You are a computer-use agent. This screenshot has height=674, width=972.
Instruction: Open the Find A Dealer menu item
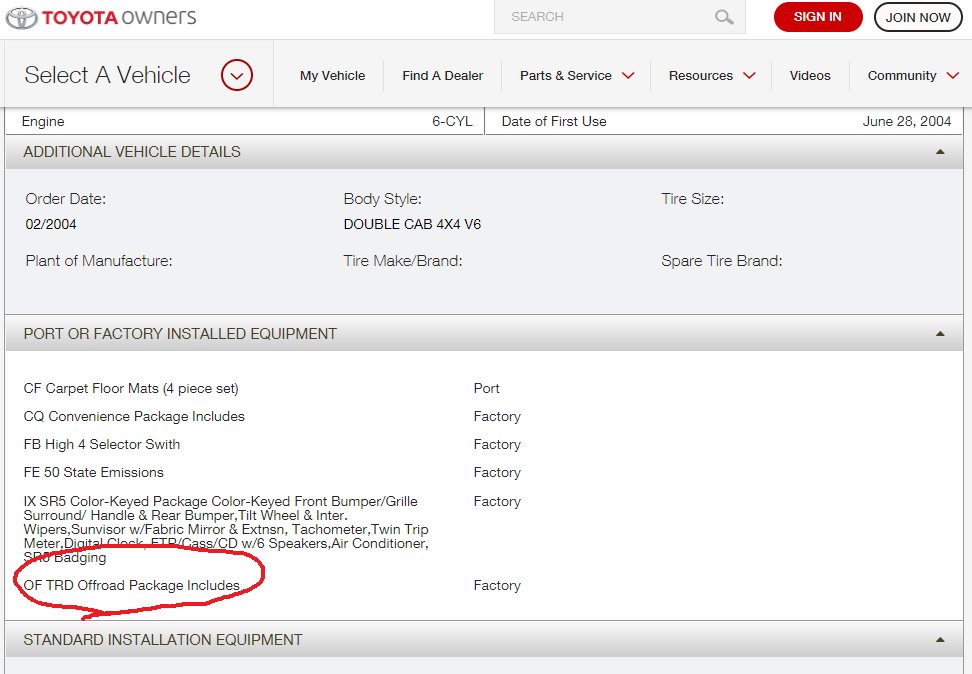[x=443, y=76]
